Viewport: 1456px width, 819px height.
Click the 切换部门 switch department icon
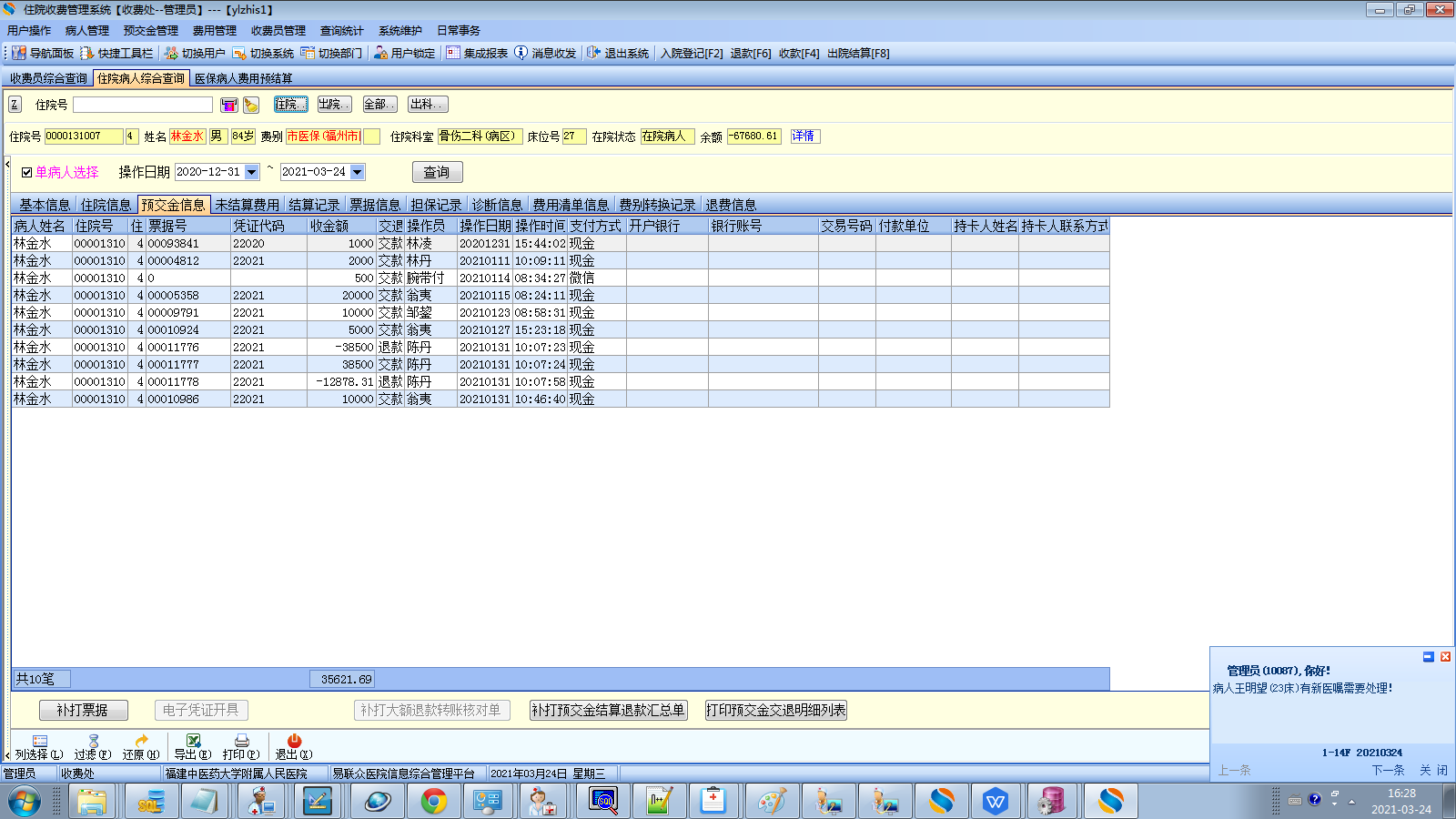click(x=308, y=53)
